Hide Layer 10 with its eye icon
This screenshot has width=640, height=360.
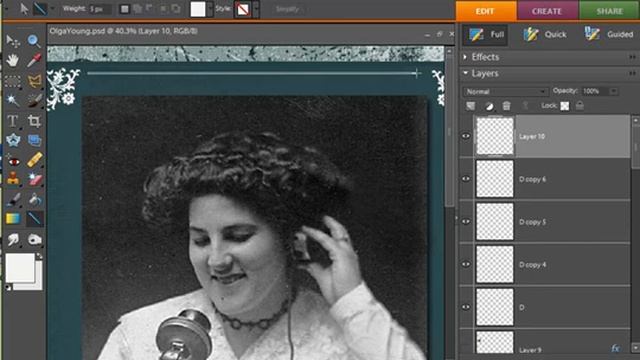pos(466,136)
